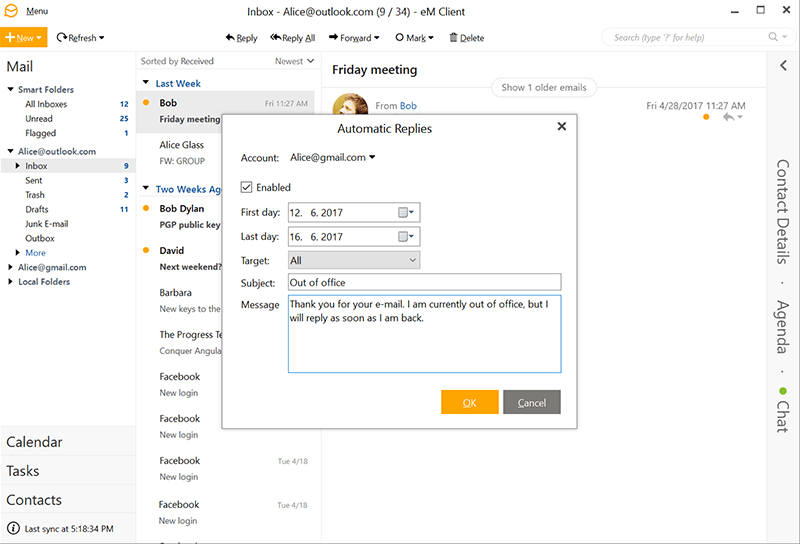
Task: Expand the Alice@gmail.com account tree
Action: (10, 267)
